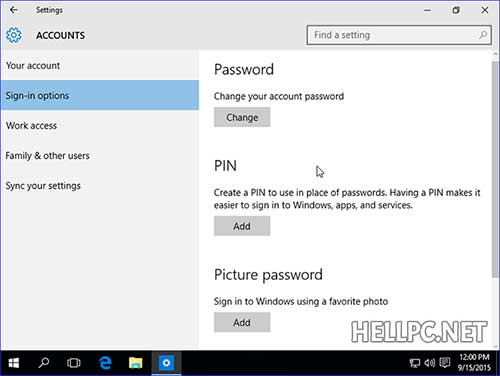Open the Action Center notifications icon
The image size is (500, 376).
pyautogui.click(x=445, y=363)
